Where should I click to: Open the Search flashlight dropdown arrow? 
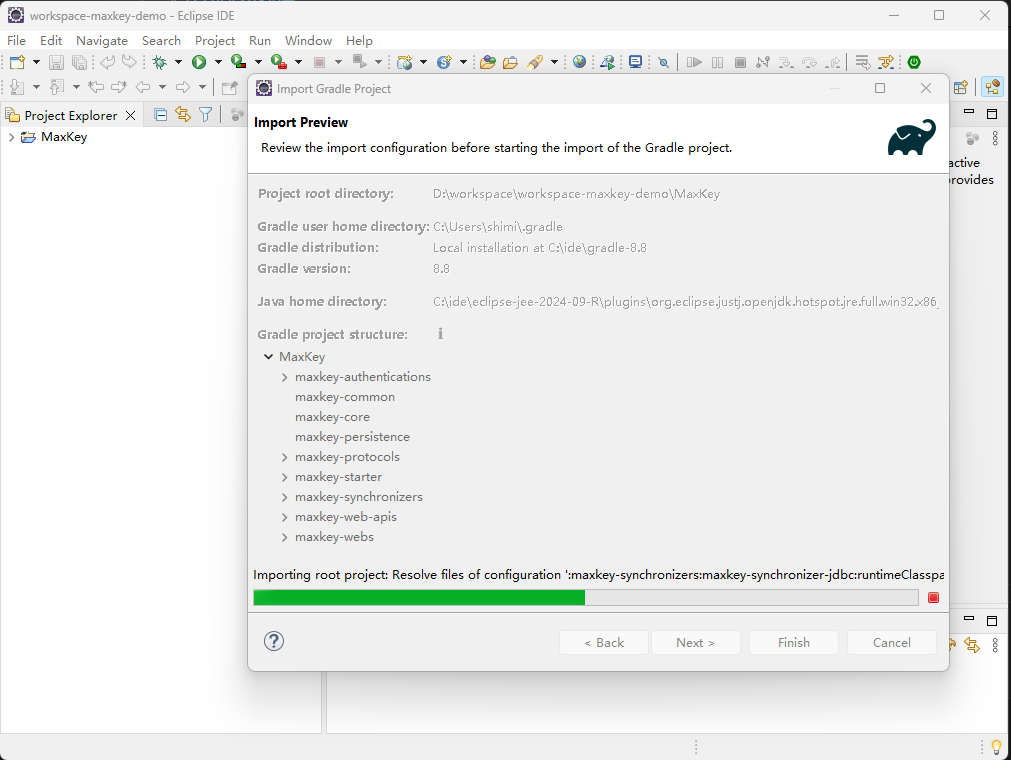point(554,63)
